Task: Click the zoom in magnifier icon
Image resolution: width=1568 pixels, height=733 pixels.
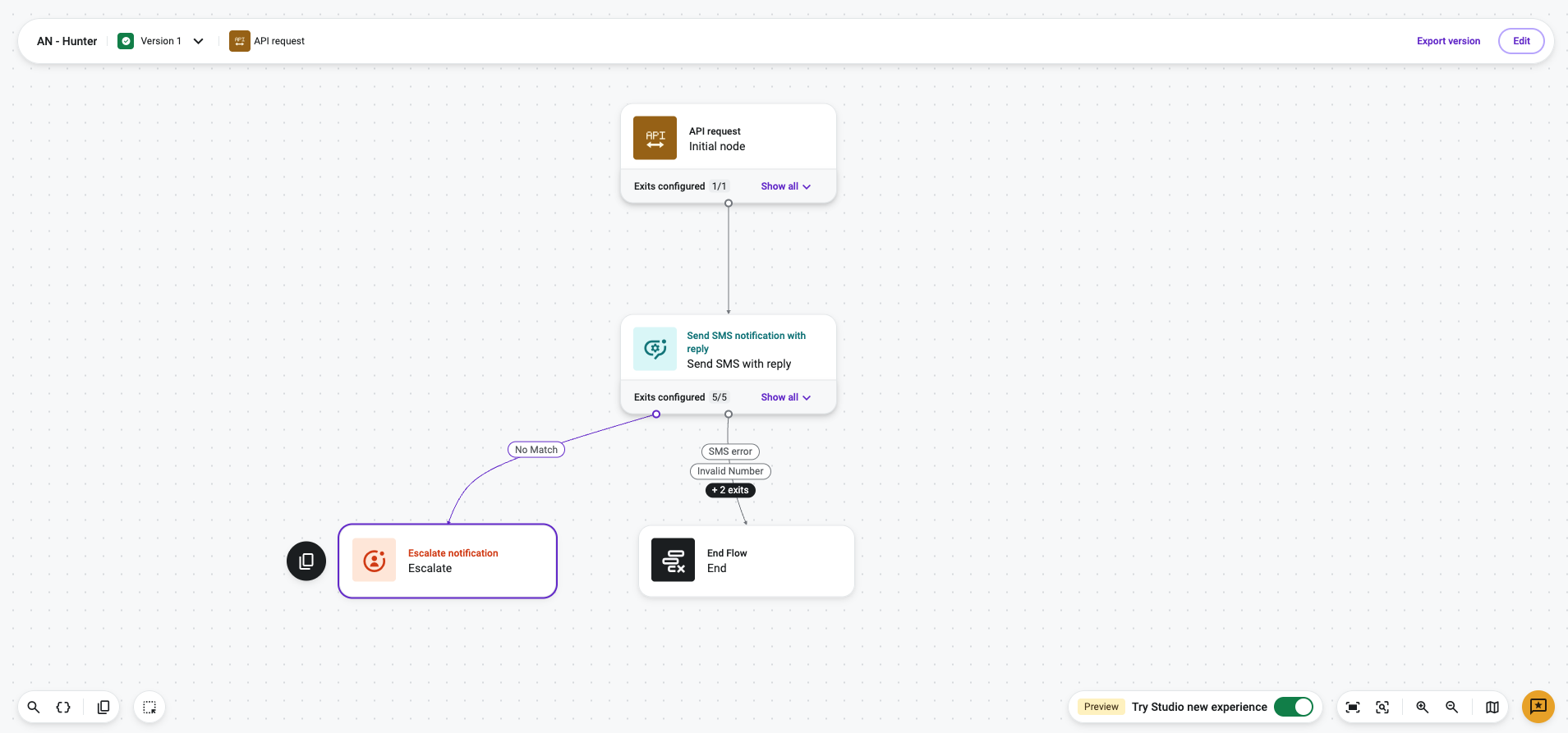Action: pos(1423,707)
